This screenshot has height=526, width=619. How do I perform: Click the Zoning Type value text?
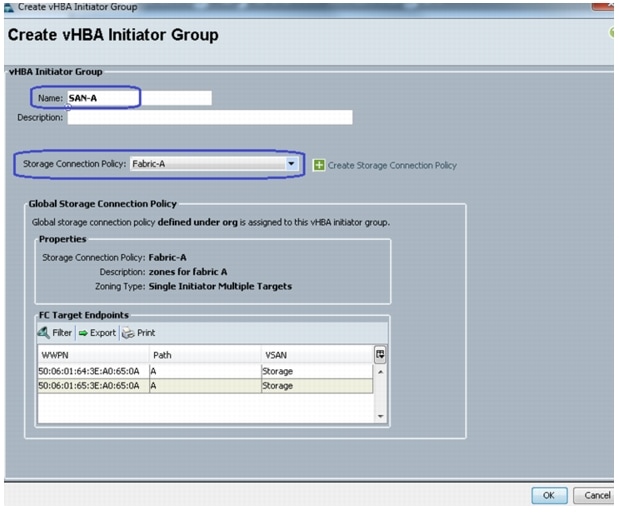pos(220,286)
